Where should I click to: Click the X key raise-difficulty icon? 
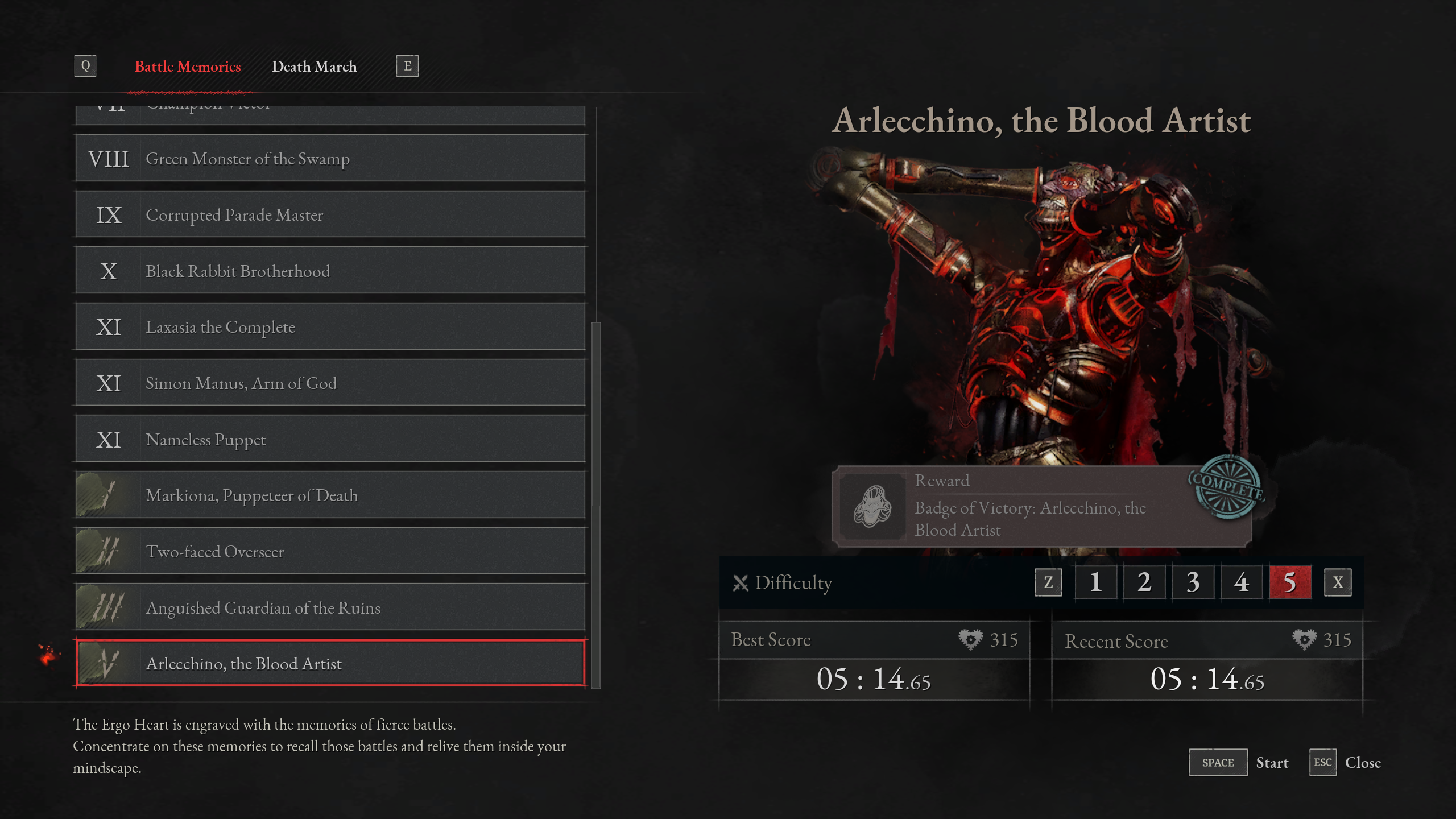1338,582
